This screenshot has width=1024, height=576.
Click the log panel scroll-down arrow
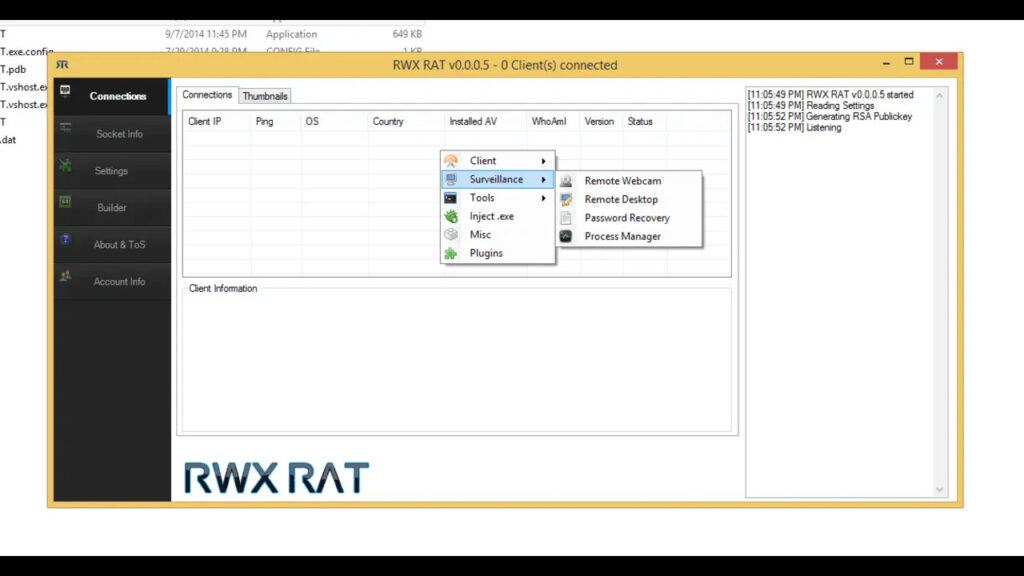939,490
